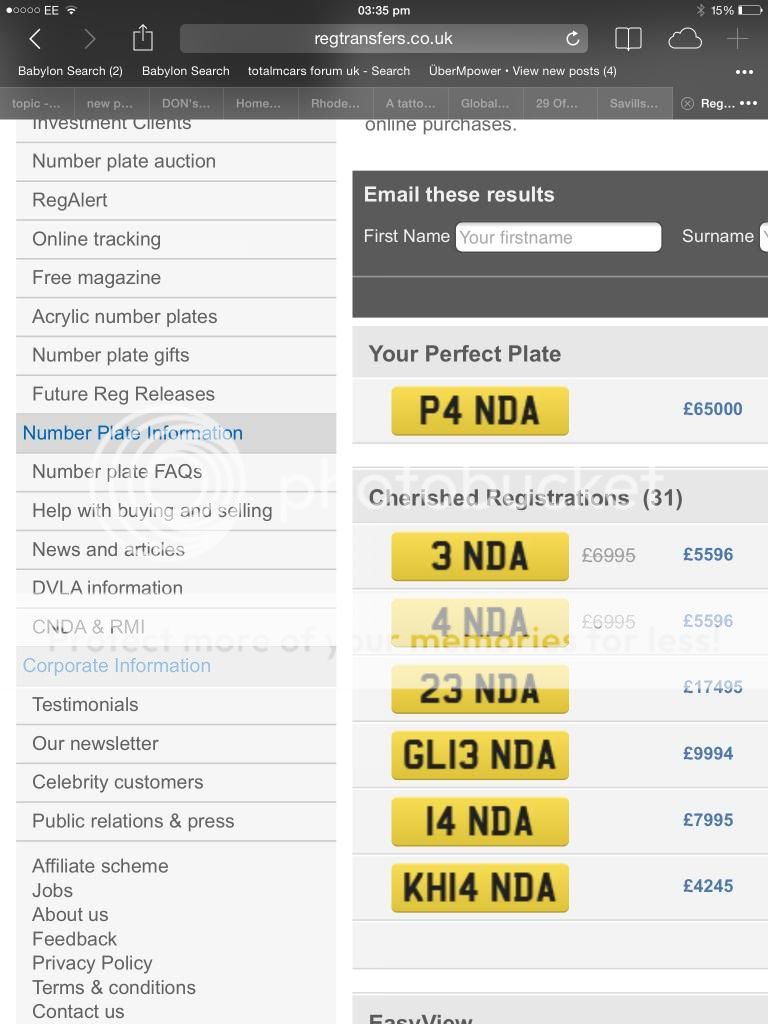Reload the page with refresh icon
Viewport: 768px width, 1024px height.
(572, 39)
